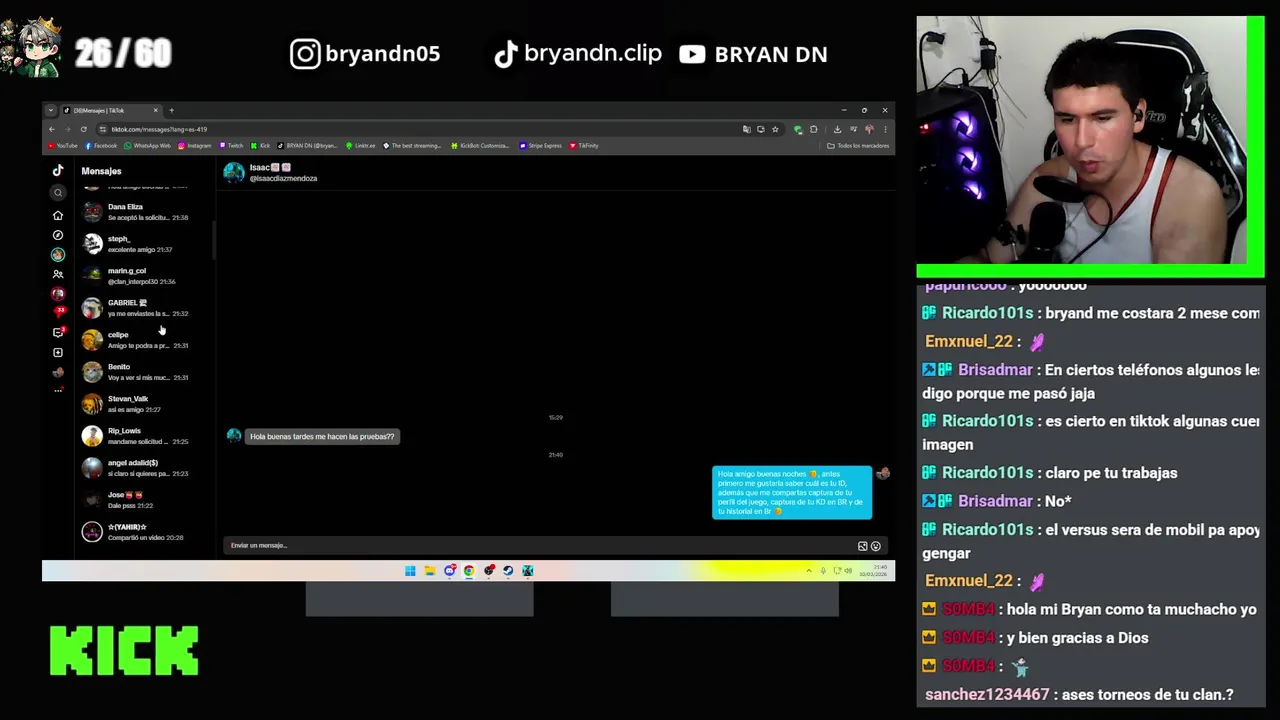Open Steam from the taskbar
Viewport: 1280px width, 720px height.
[x=508, y=571]
